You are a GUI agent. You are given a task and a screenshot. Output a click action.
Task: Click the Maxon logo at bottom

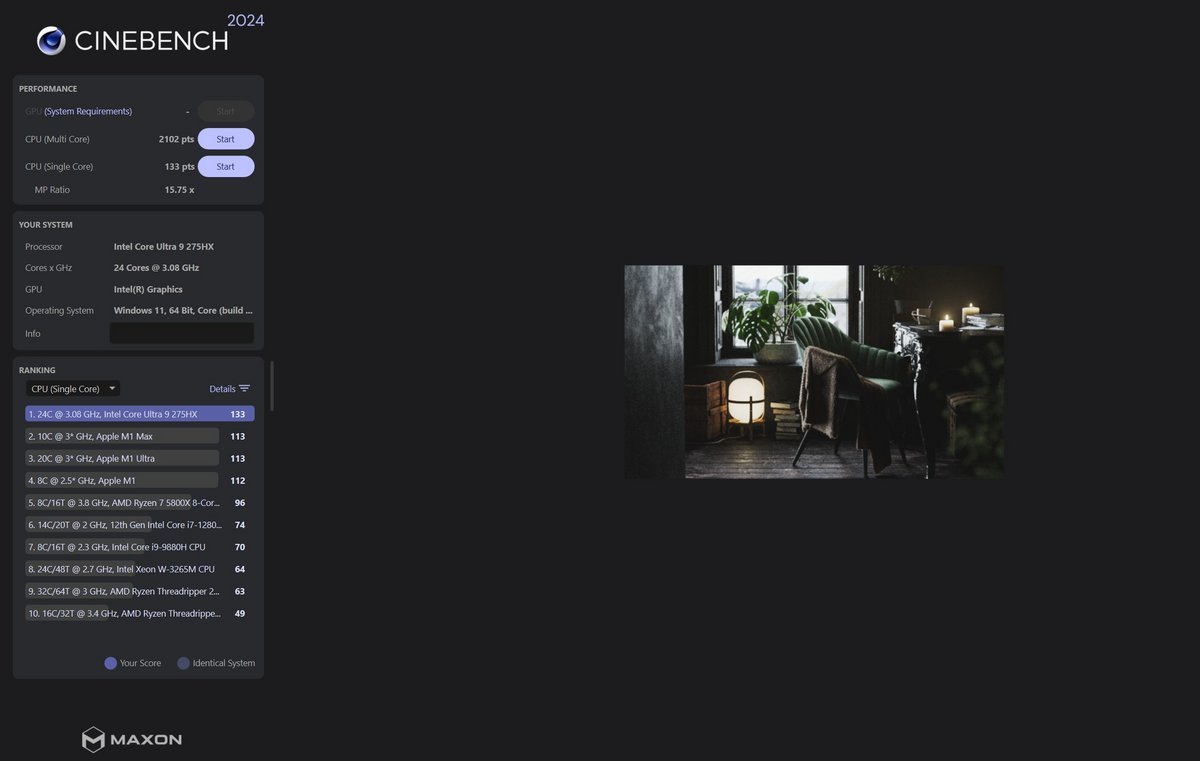click(132, 740)
